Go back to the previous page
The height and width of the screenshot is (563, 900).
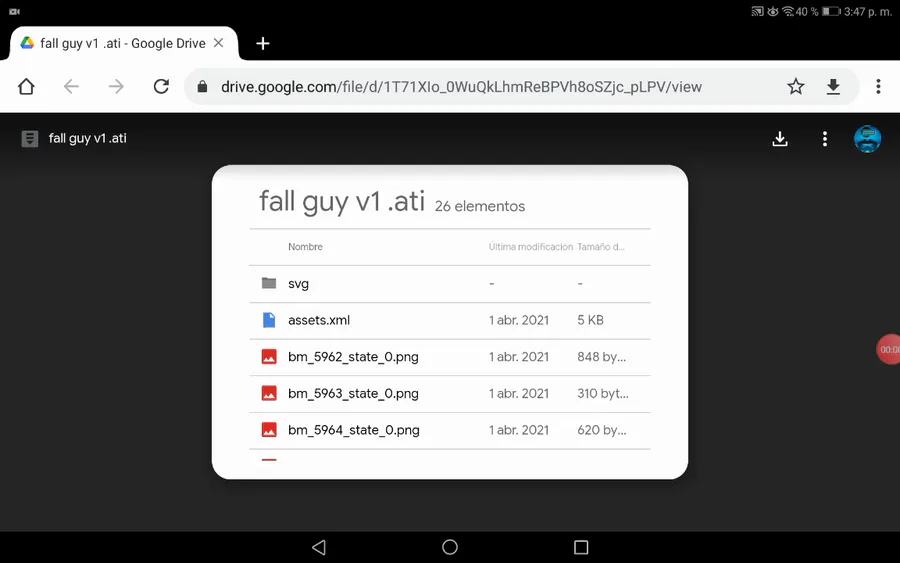pos(71,87)
